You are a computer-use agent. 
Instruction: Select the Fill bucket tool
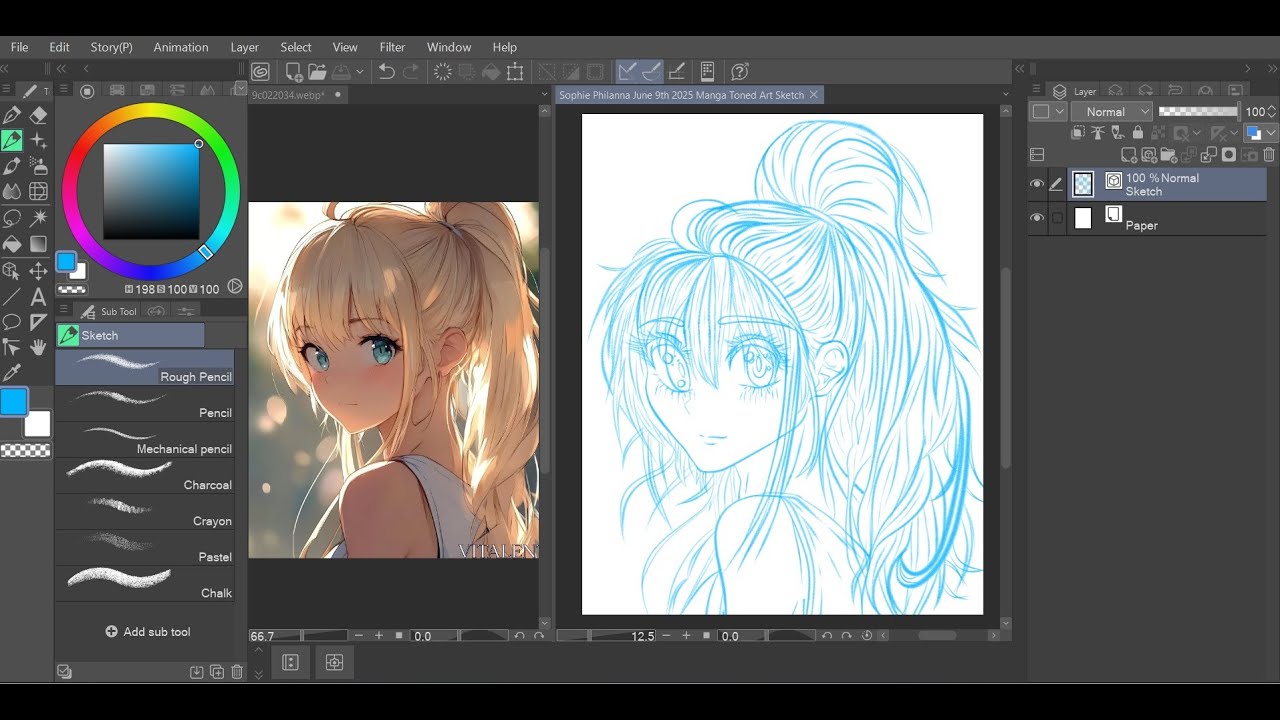pos(12,243)
